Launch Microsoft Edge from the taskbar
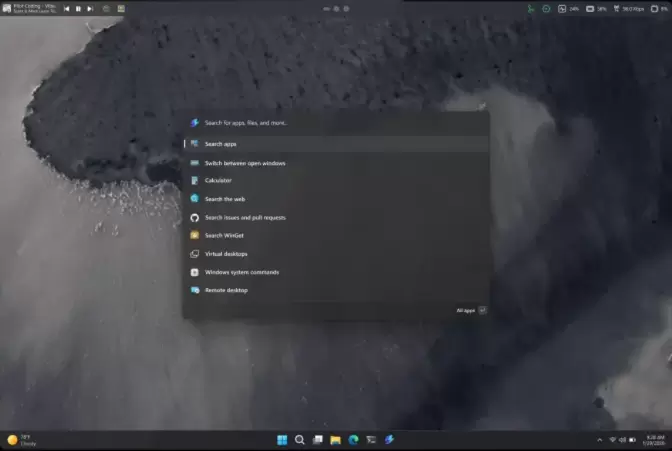The width and height of the screenshot is (672, 451). tap(353, 440)
